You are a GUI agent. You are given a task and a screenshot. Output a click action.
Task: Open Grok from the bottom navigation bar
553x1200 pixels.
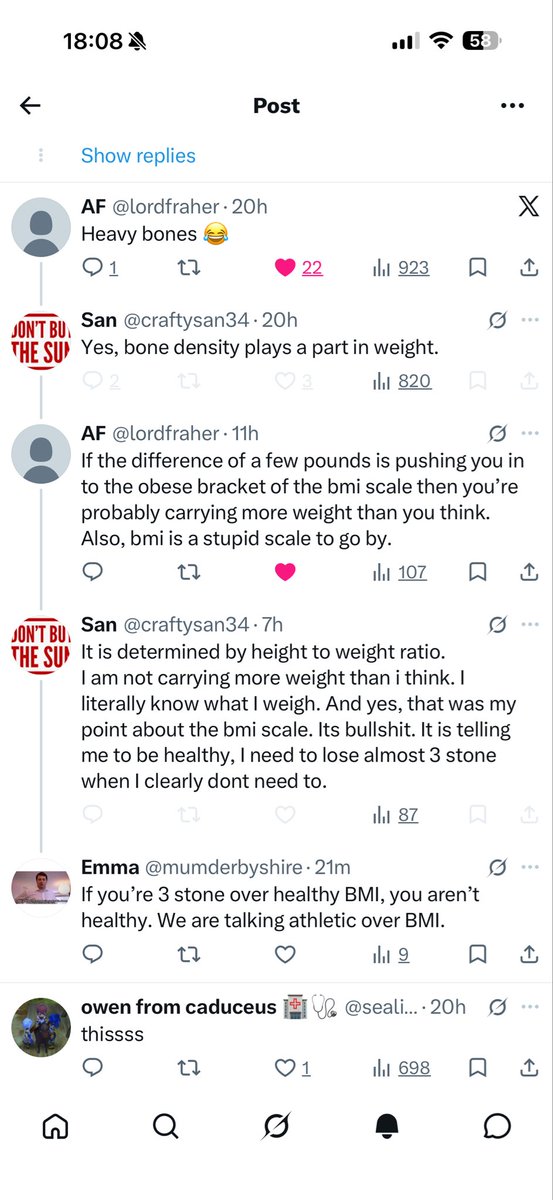[276, 1126]
